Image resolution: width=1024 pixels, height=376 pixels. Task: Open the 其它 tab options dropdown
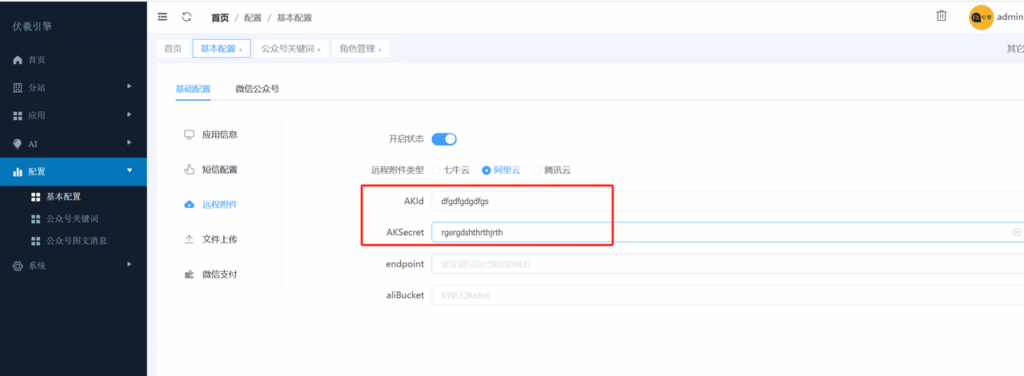pyautogui.click(x=1015, y=49)
